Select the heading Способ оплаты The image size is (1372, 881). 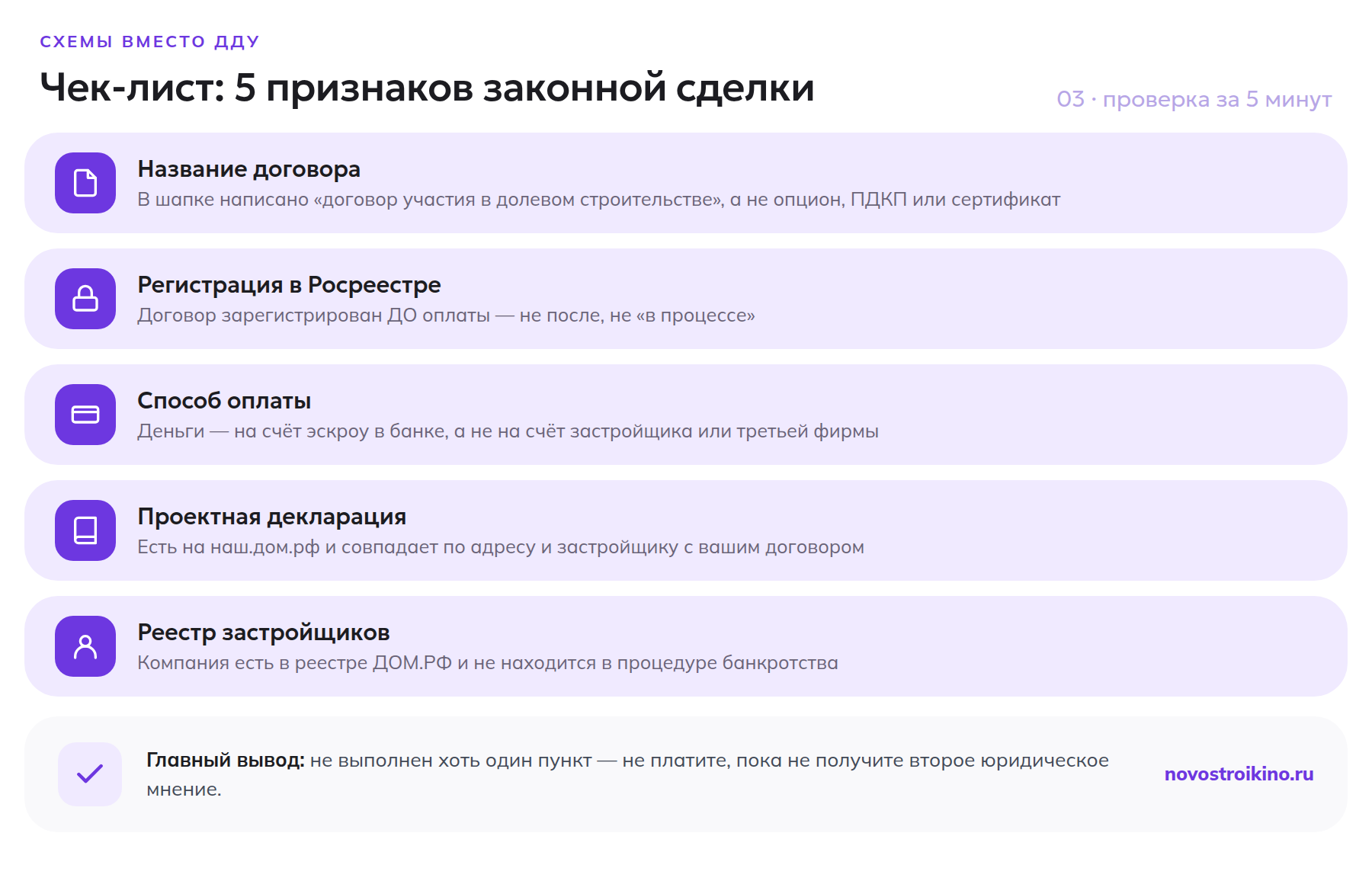(224, 401)
